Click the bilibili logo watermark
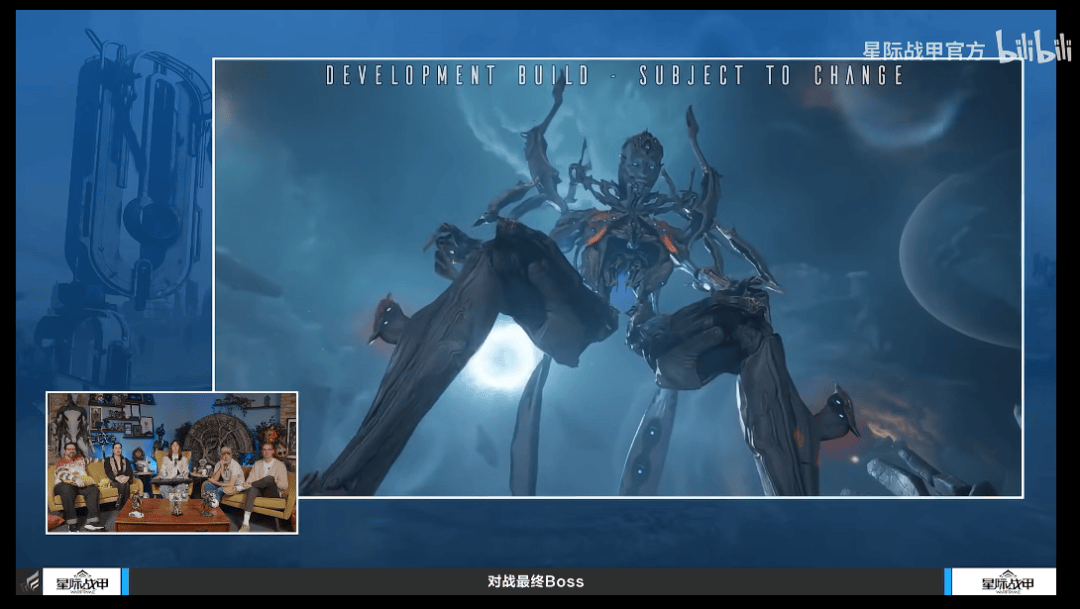Screen dimensions: 1080x609 [1033, 48]
